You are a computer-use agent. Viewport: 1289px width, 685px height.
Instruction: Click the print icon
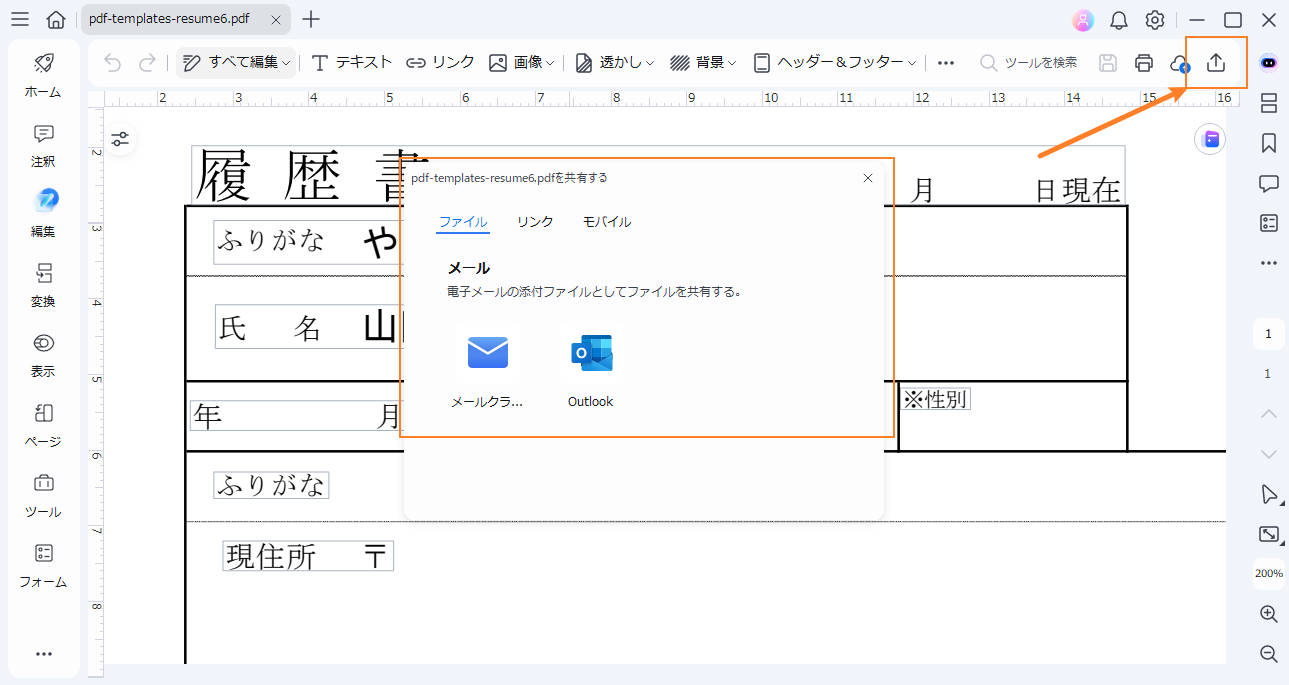(1143, 62)
